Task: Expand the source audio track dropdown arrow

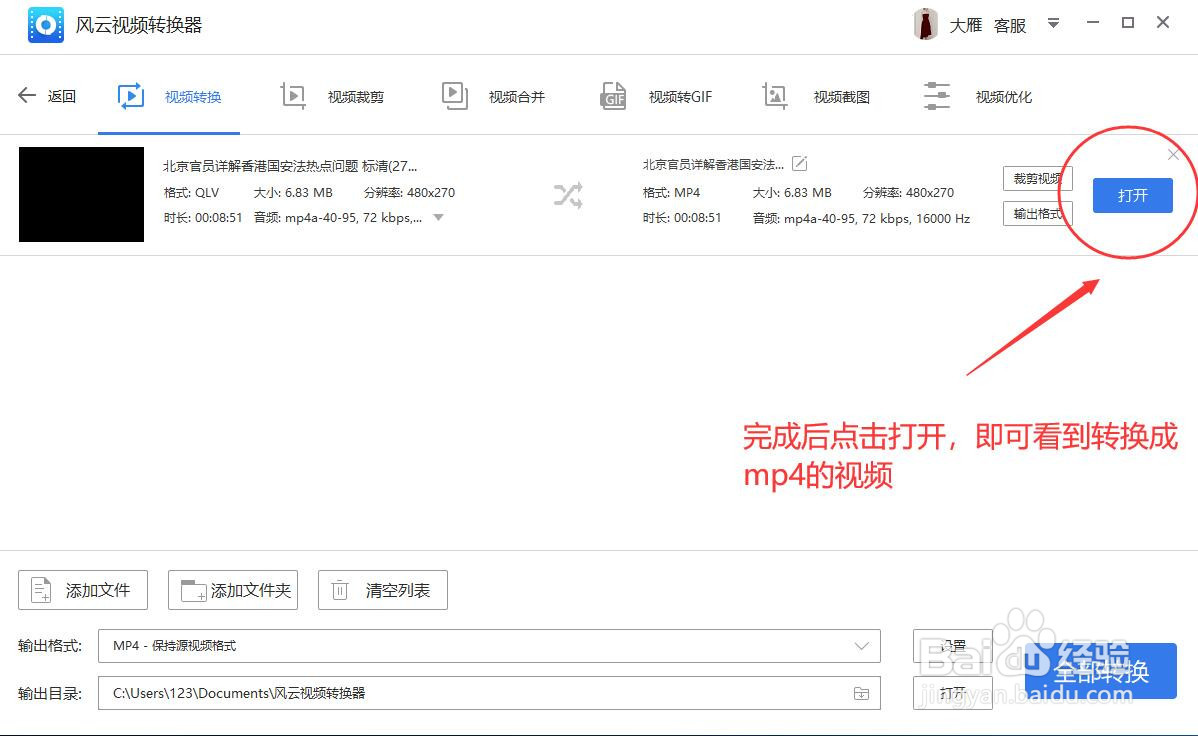Action: [439, 218]
